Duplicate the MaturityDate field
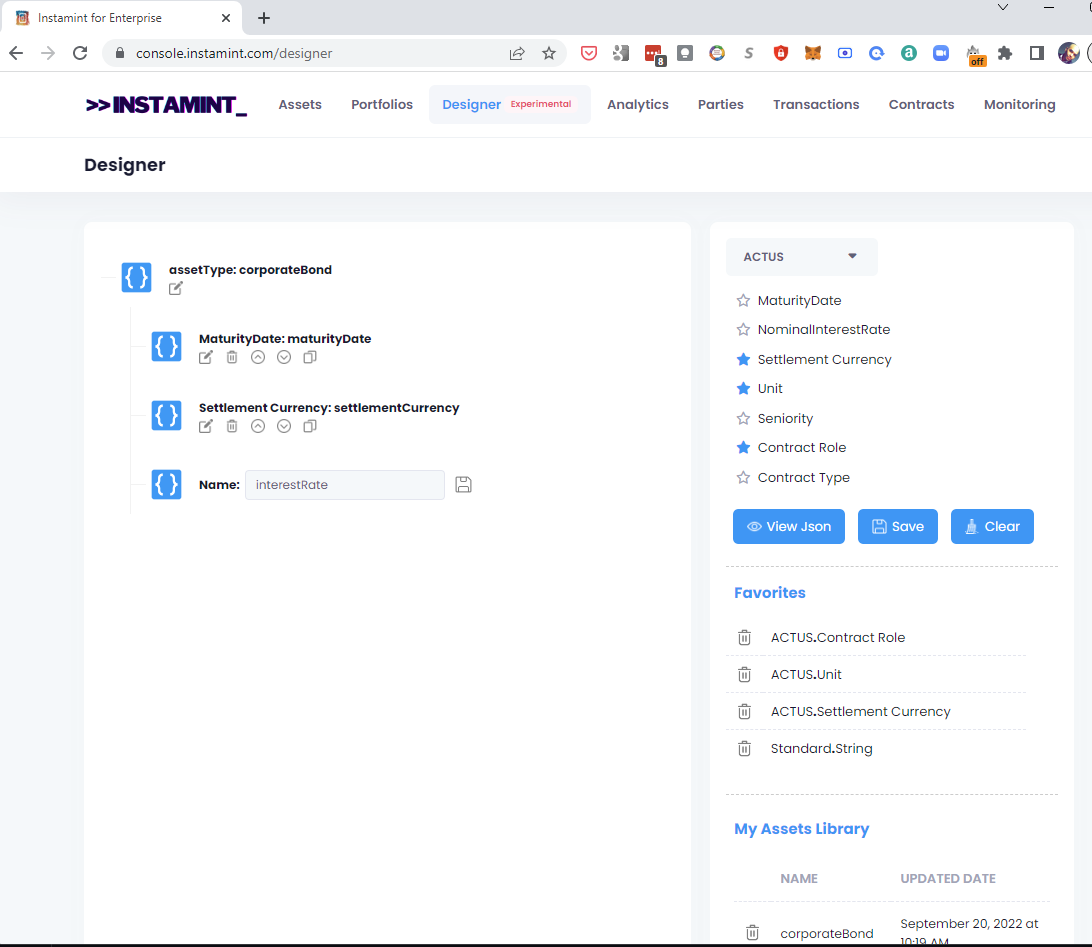The width and height of the screenshot is (1092, 947). click(310, 357)
